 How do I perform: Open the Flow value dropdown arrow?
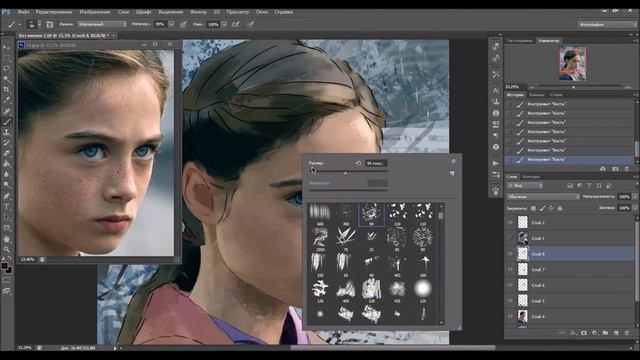(224, 24)
